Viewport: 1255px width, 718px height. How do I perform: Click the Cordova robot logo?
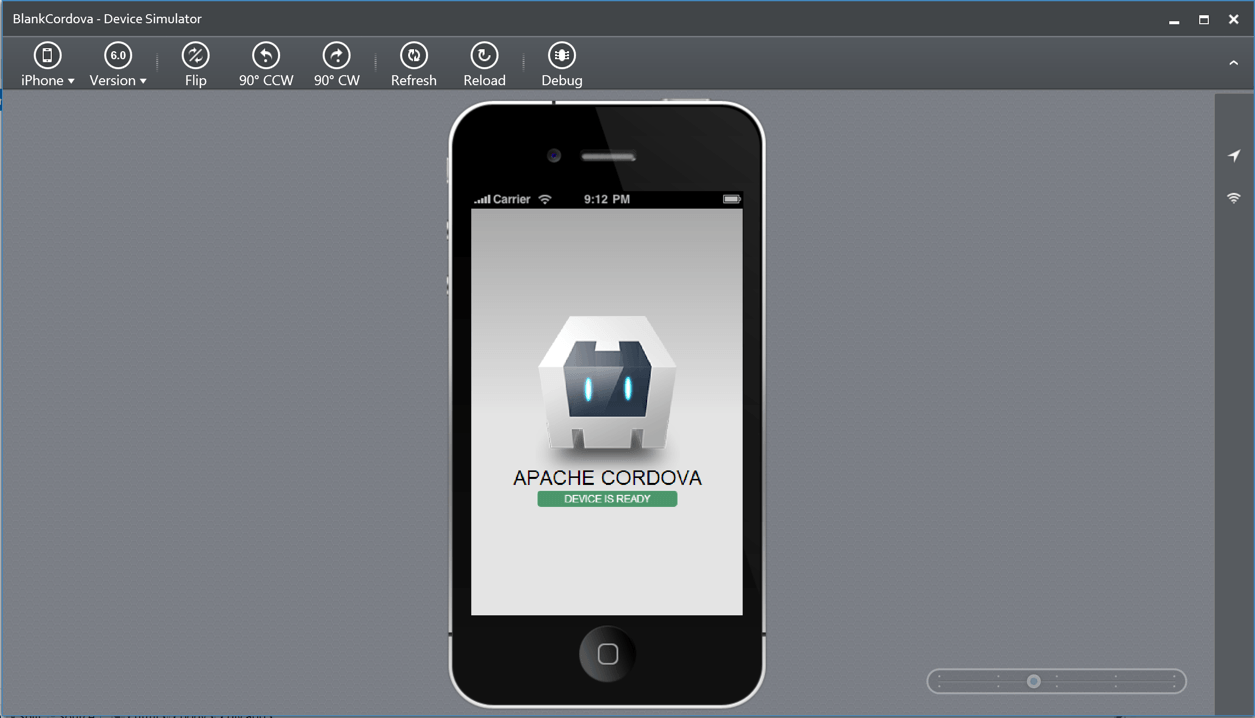pyautogui.click(x=607, y=383)
